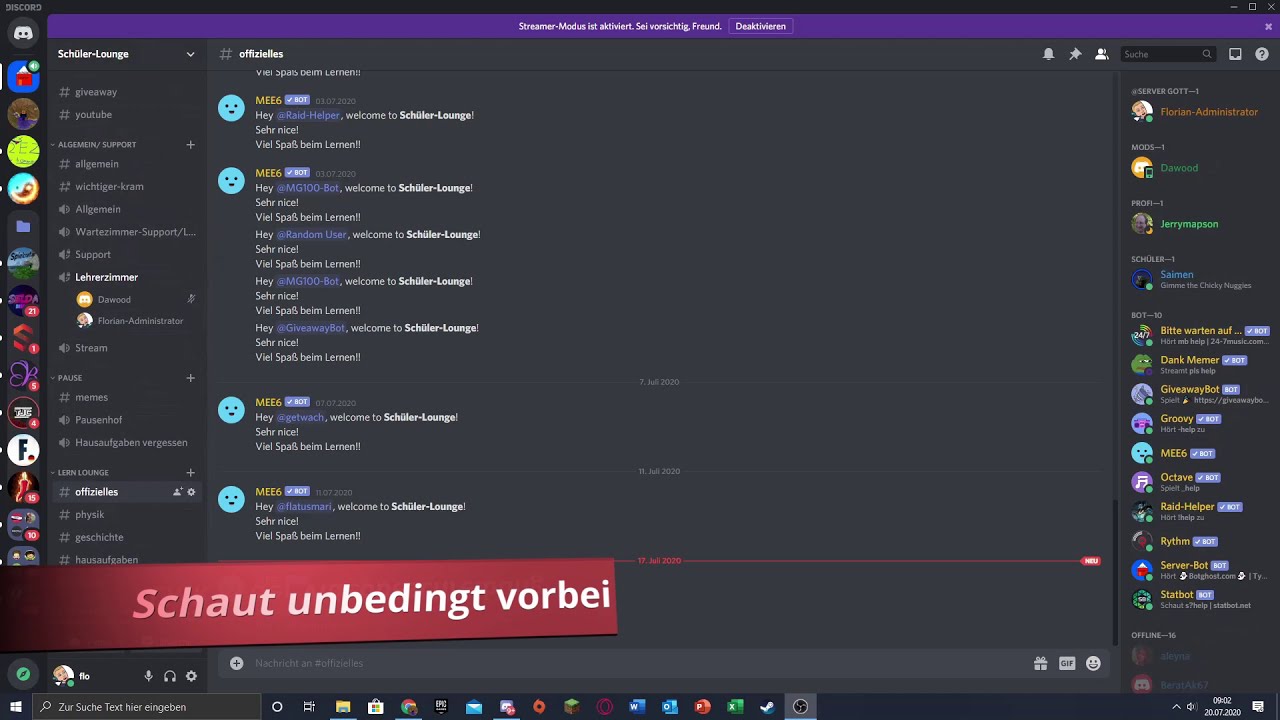Open the Nitro gift icon
This screenshot has width=1280, height=720.
click(x=1040, y=663)
